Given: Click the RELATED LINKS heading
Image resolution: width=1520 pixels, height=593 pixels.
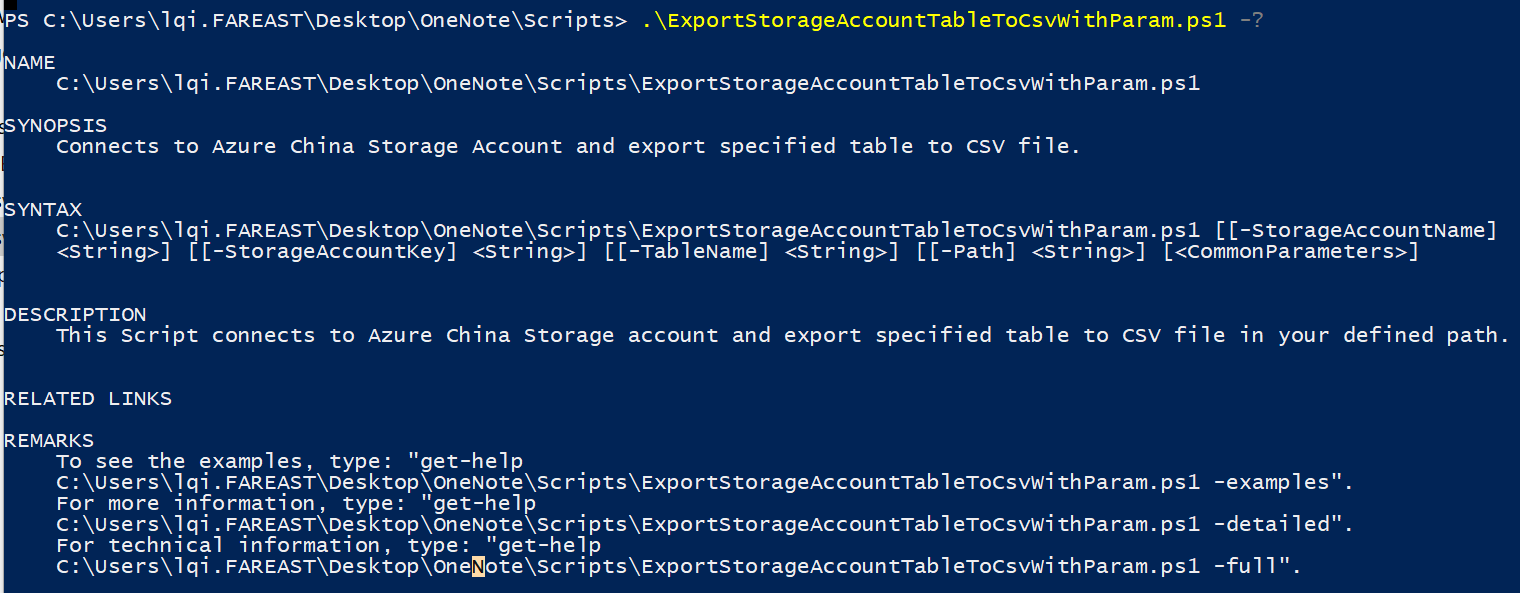Looking at the screenshot, I should (x=88, y=399).
